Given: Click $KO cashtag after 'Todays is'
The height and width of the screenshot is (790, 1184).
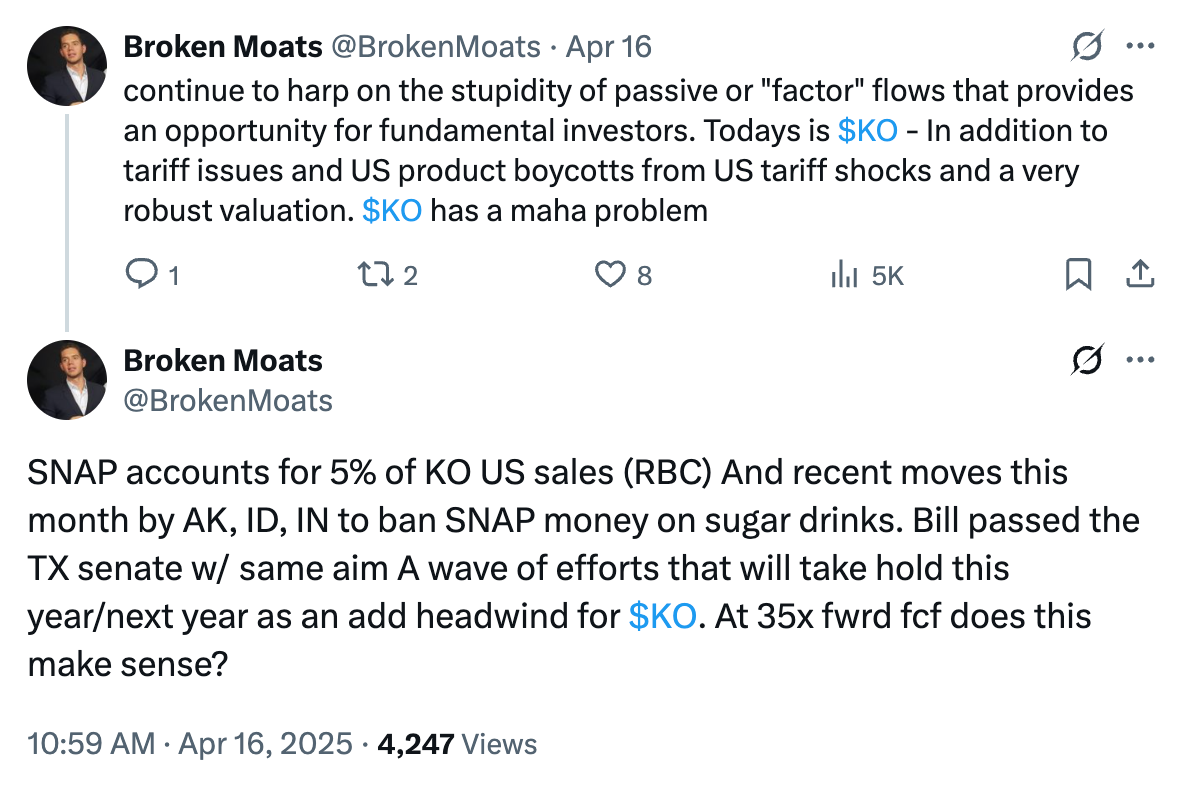Looking at the screenshot, I should tap(868, 131).
